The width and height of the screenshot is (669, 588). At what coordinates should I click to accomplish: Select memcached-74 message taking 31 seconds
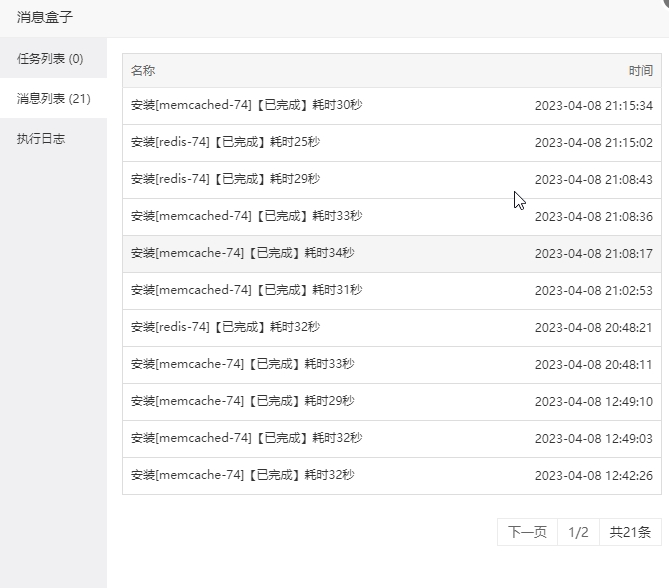[x=392, y=291]
